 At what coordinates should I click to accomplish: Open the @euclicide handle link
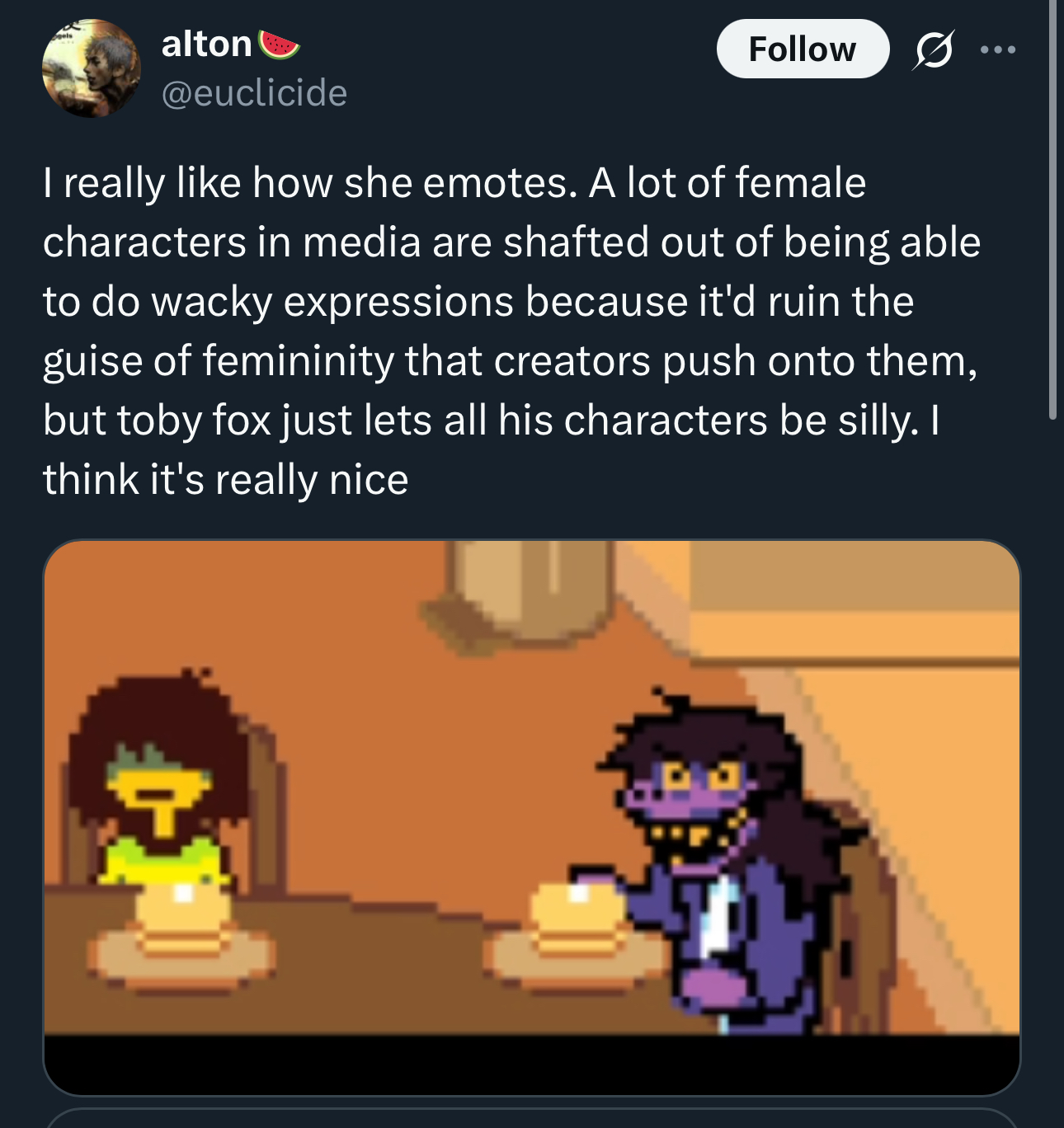pyautogui.click(x=254, y=92)
